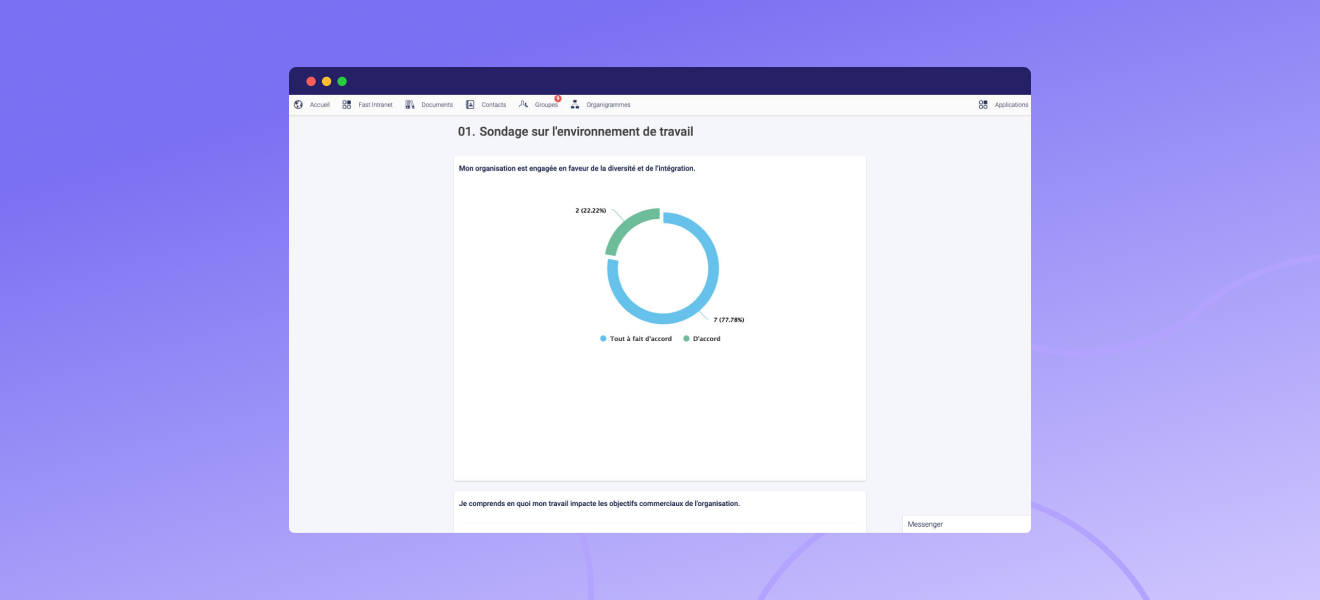Click the Organigrammes hierarchy icon
This screenshot has width=1320, height=600.
tap(575, 105)
